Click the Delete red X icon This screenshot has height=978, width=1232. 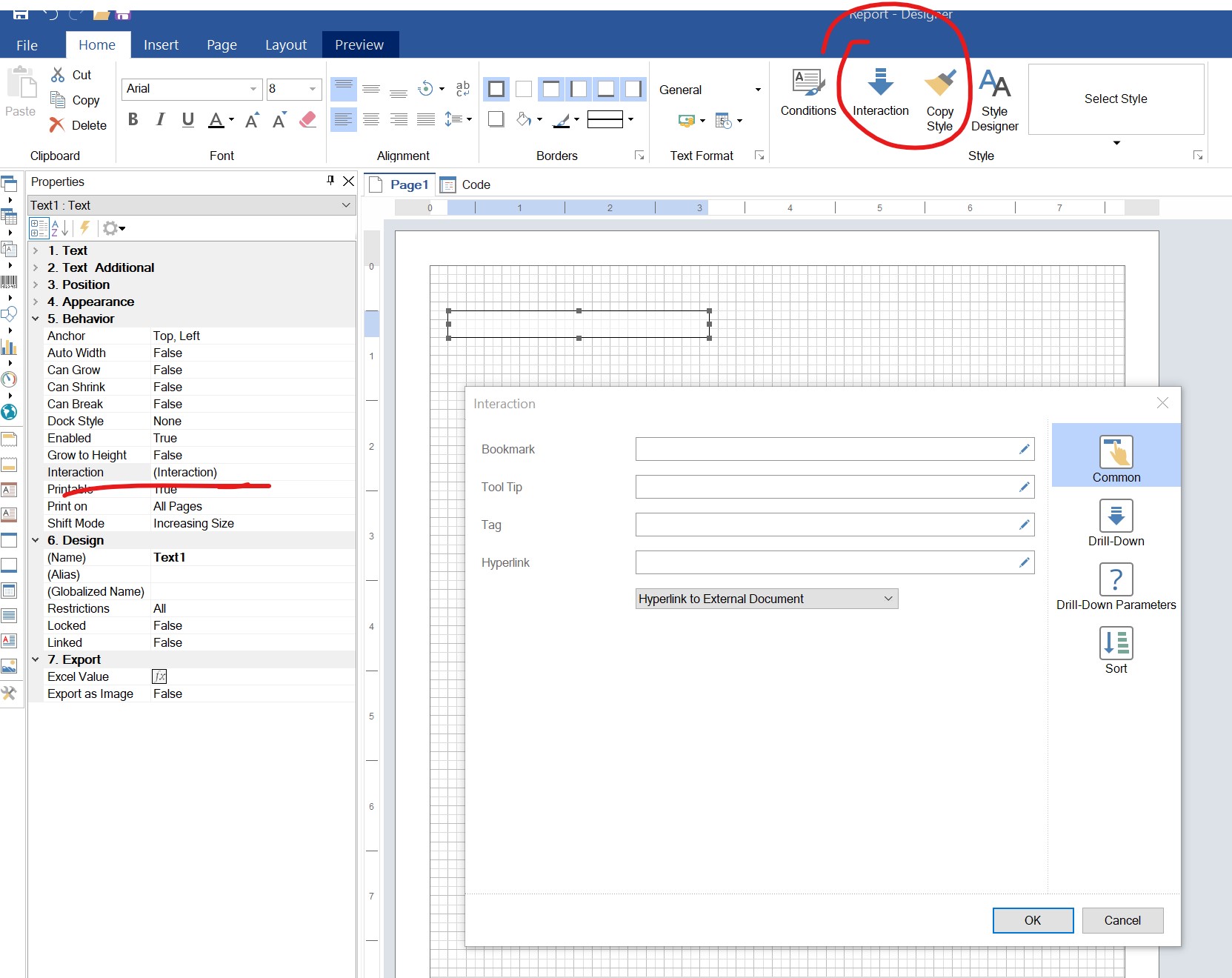[x=57, y=125]
